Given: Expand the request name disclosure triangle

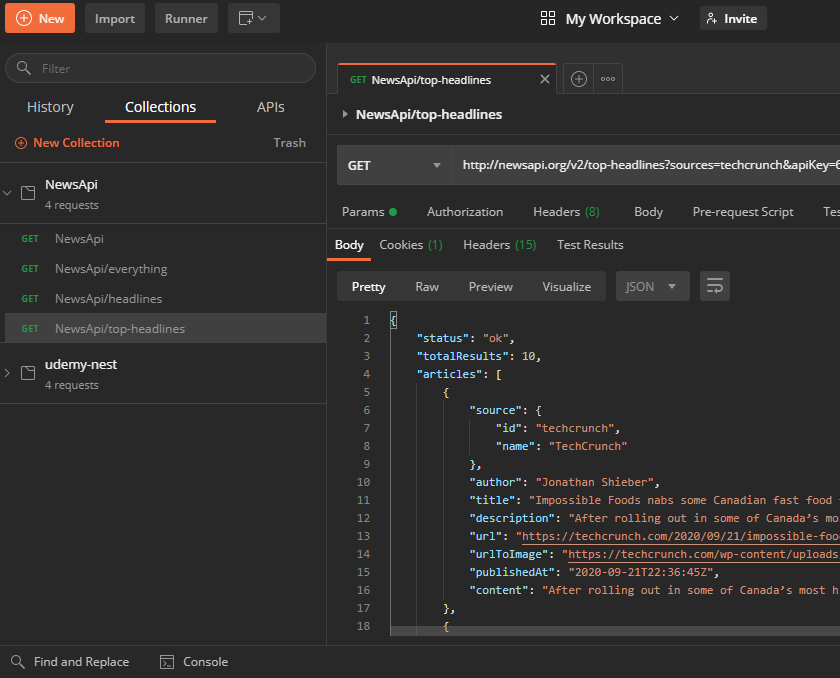Looking at the screenshot, I should coord(345,114).
